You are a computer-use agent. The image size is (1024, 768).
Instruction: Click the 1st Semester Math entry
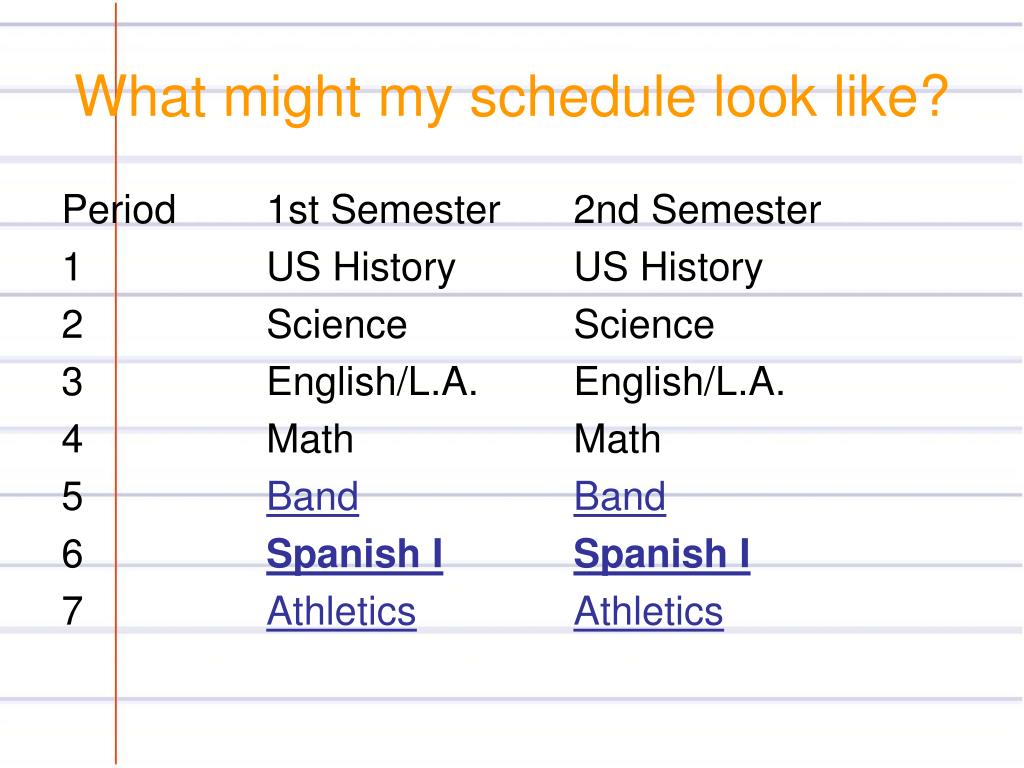click(311, 439)
